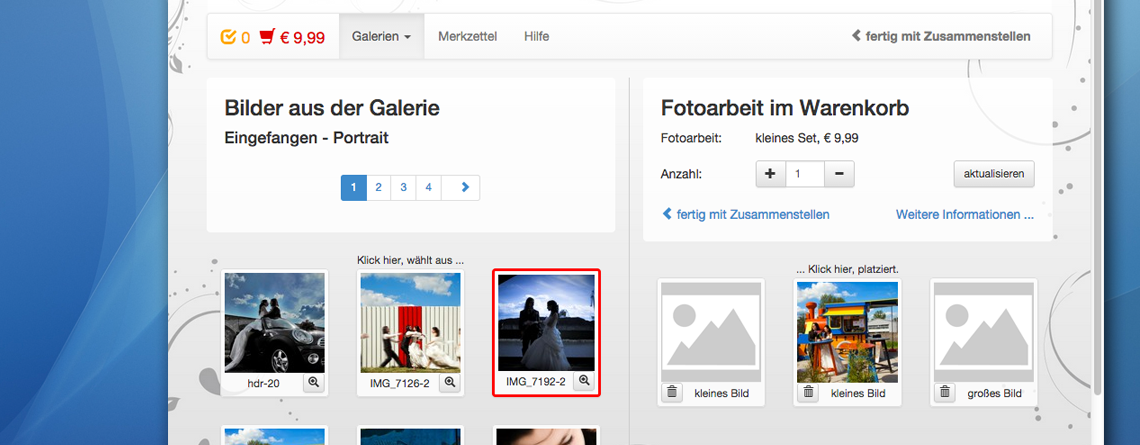1140x445 pixels.
Task: Delete großes Bild via trash icon
Action: click(x=944, y=393)
